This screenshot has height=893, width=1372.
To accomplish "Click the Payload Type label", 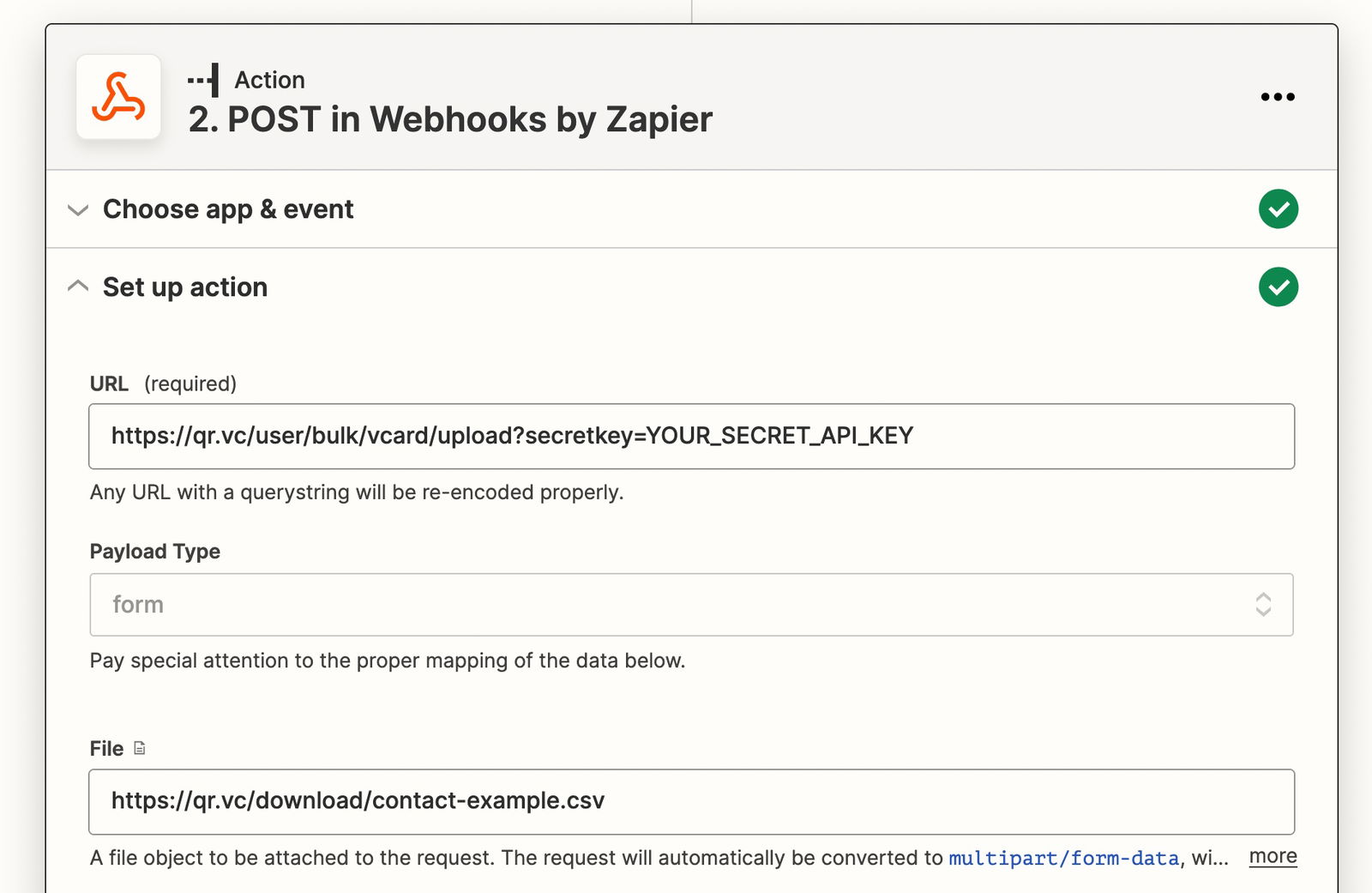I will tap(155, 552).
